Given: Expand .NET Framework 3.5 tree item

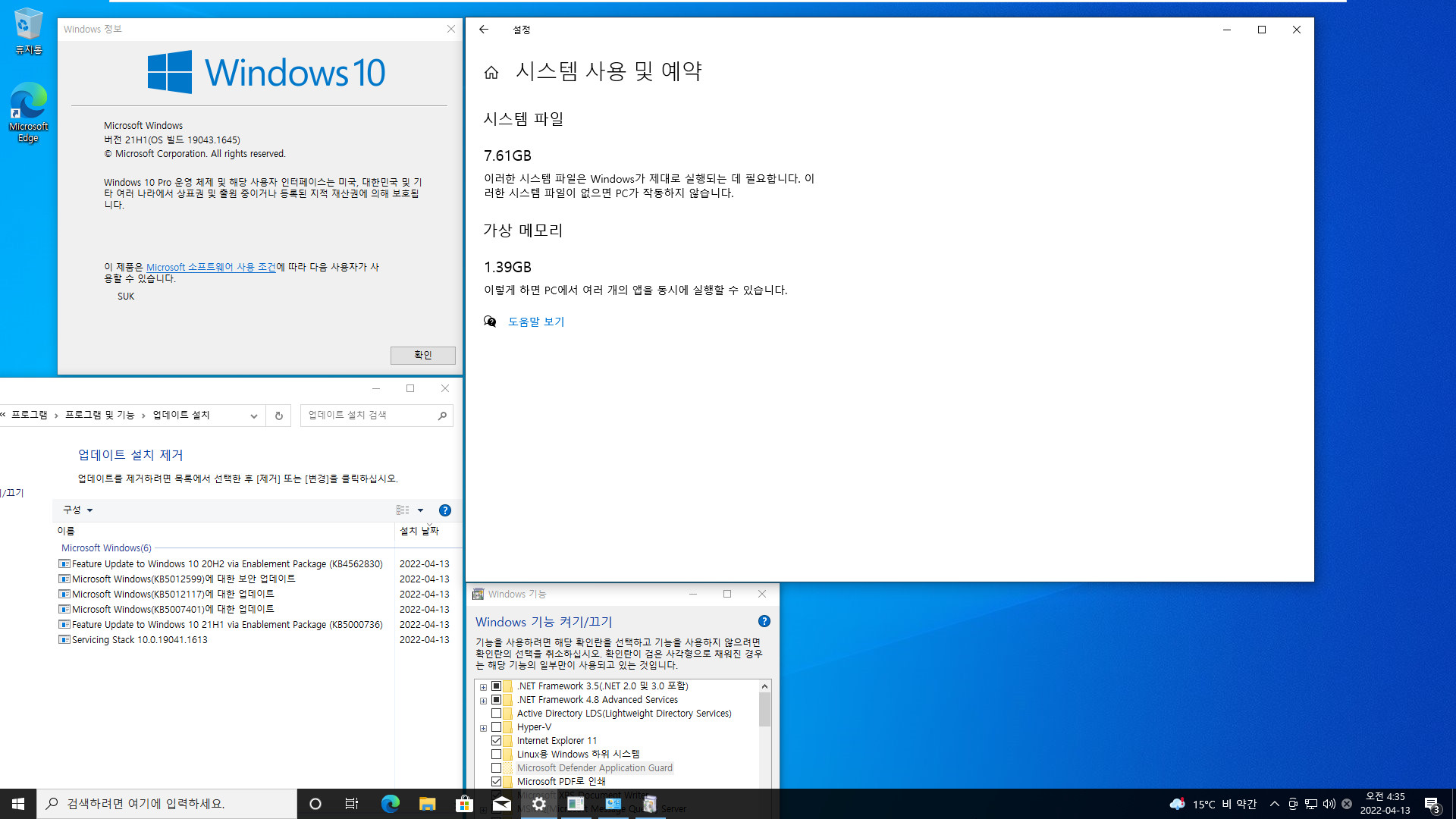Looking at the screenshot, I should [x=483, y=686].
